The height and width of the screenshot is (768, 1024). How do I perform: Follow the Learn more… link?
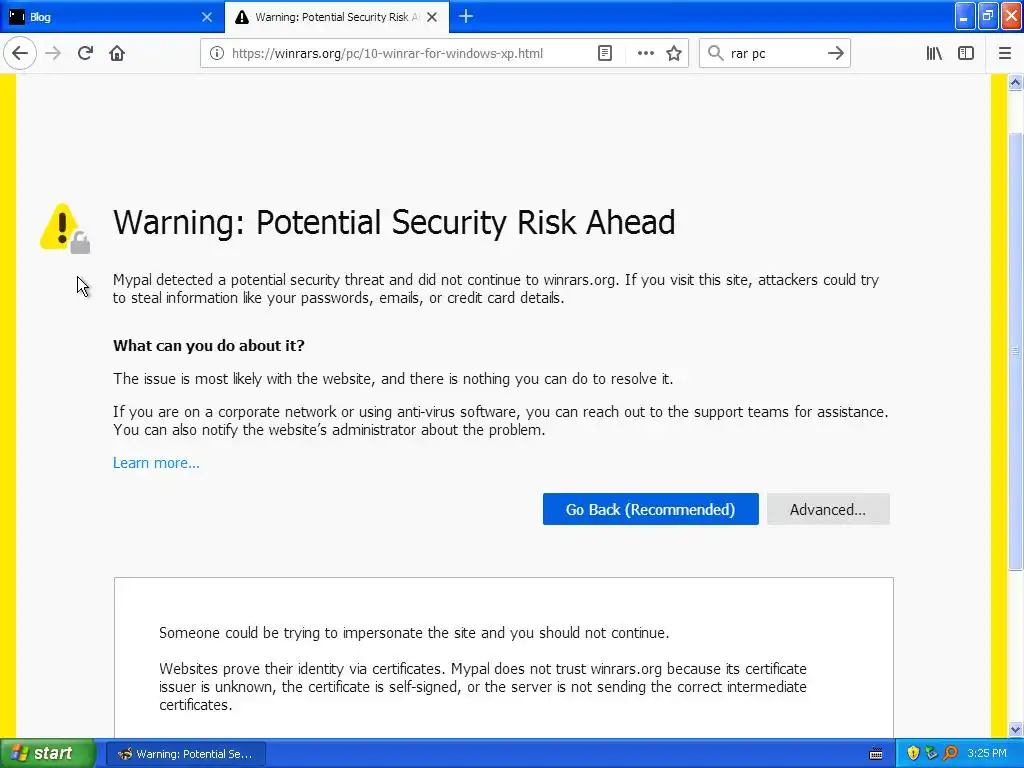[x=156, y=463]
